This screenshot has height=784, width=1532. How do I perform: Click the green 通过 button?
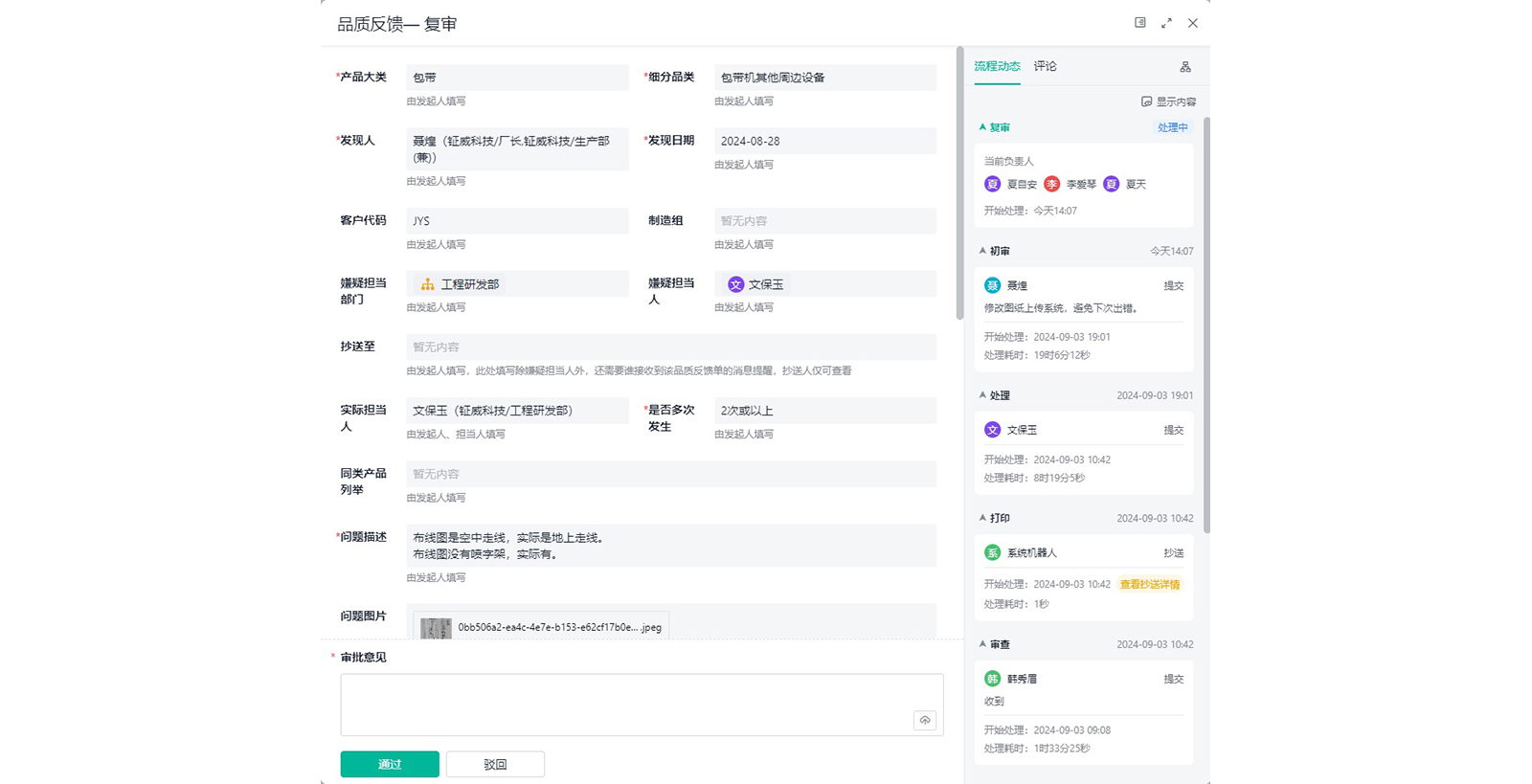point(390,764)
